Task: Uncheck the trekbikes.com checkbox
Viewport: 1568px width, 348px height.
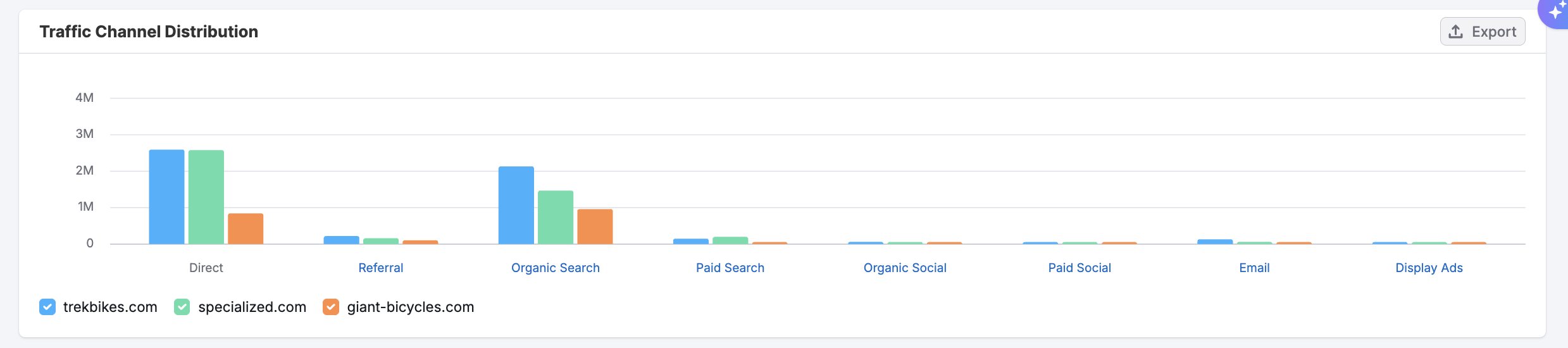Action: [x=47, y=307]
